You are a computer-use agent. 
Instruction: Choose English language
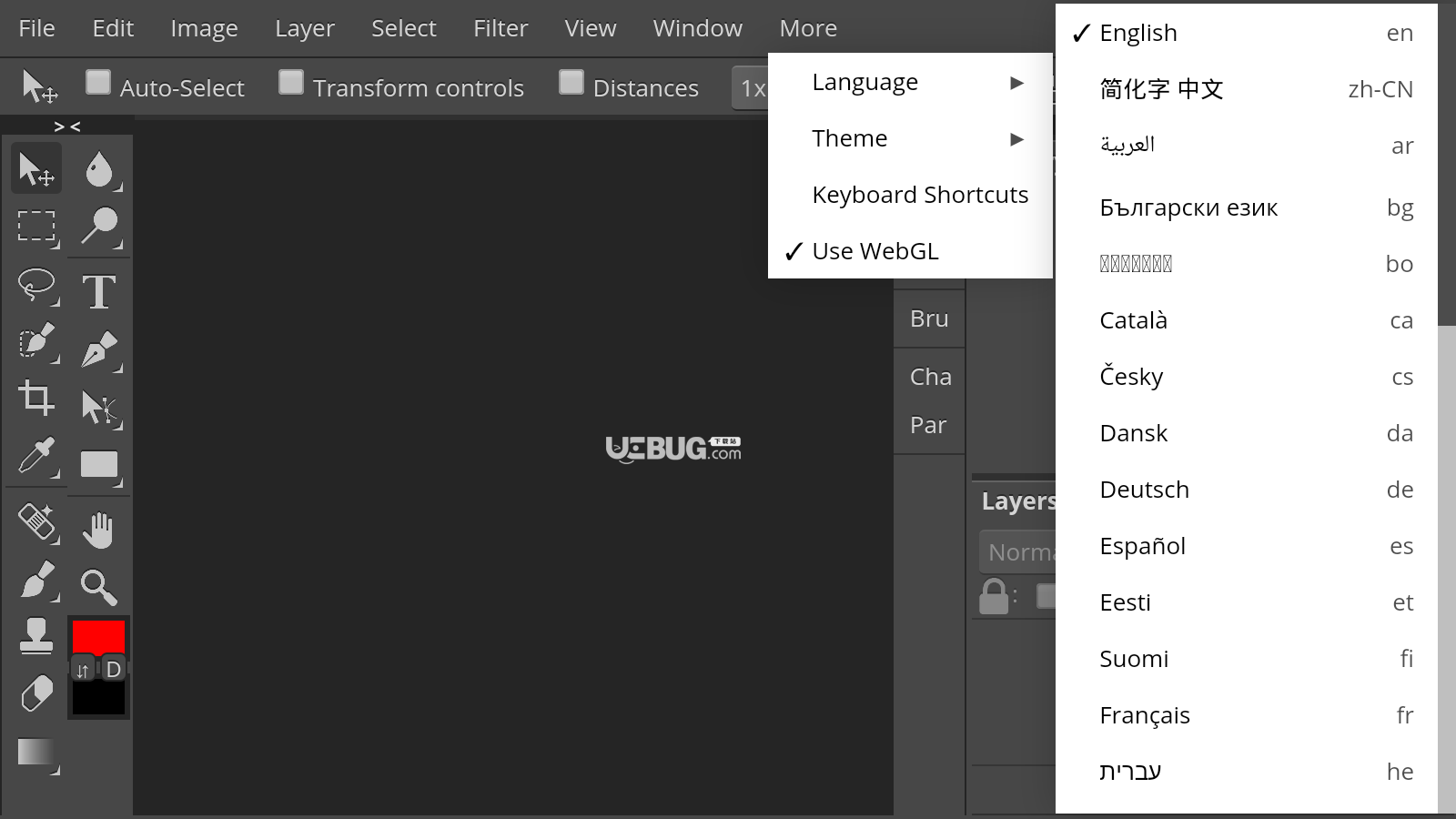tap(1247, 33)
